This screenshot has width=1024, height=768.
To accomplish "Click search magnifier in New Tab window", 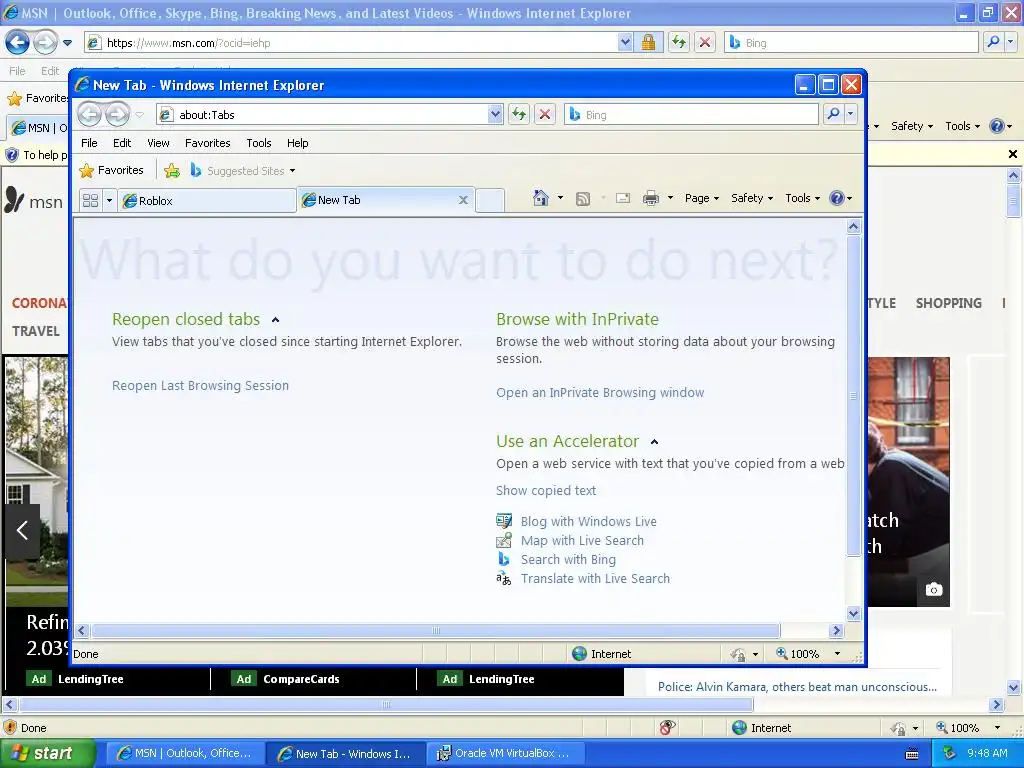I will (x=833, y=114).
